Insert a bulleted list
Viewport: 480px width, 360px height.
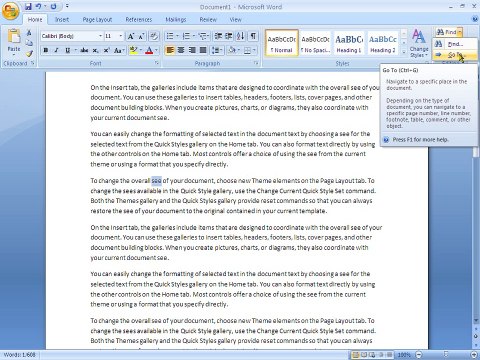tap(170, 36)
